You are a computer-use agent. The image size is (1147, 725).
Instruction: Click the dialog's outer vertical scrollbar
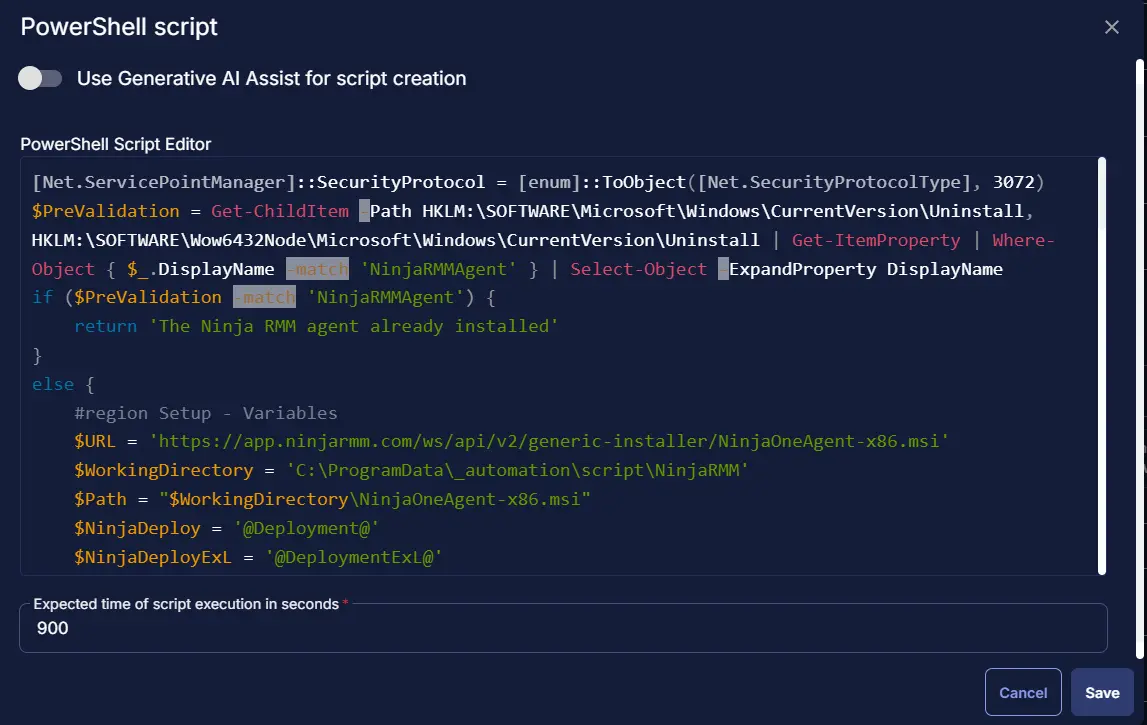1140,358
